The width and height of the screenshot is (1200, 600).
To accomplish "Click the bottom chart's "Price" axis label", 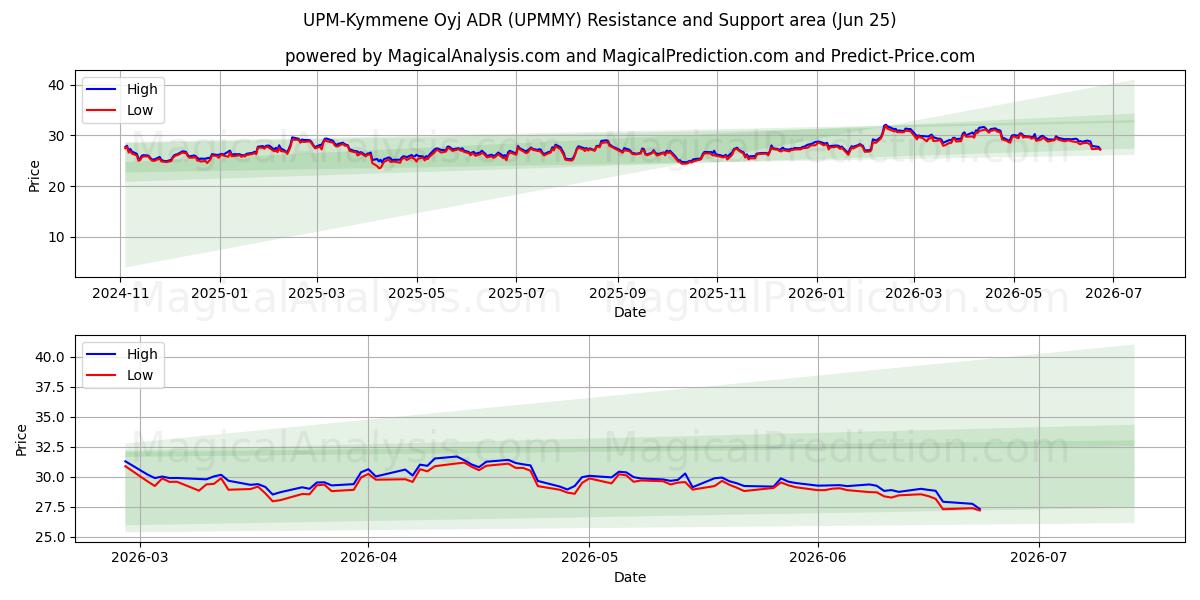I will pyautogui.click(x=22, y=440).
